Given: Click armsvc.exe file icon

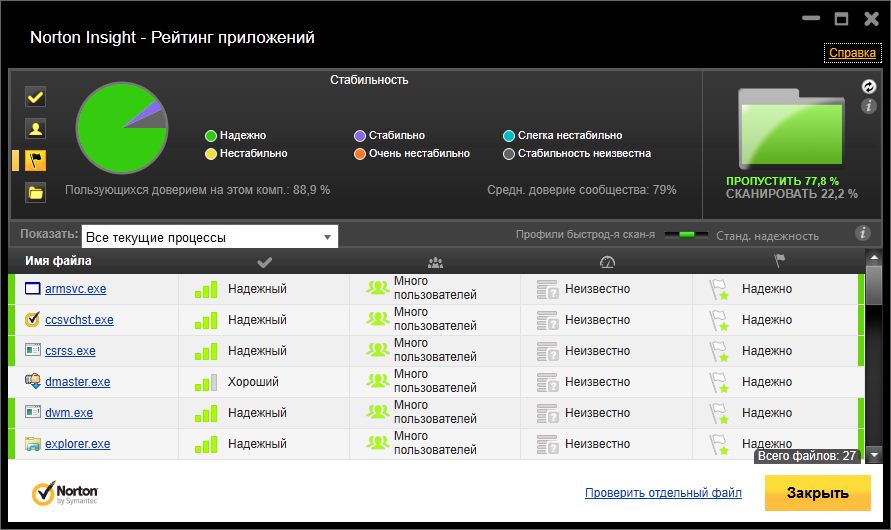Looking at the screenshot, I should point(33,289).
